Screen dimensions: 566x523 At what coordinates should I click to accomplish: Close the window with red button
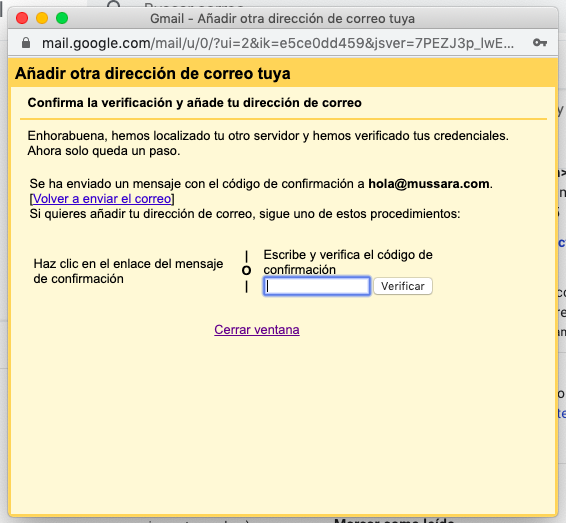[22, 18]
